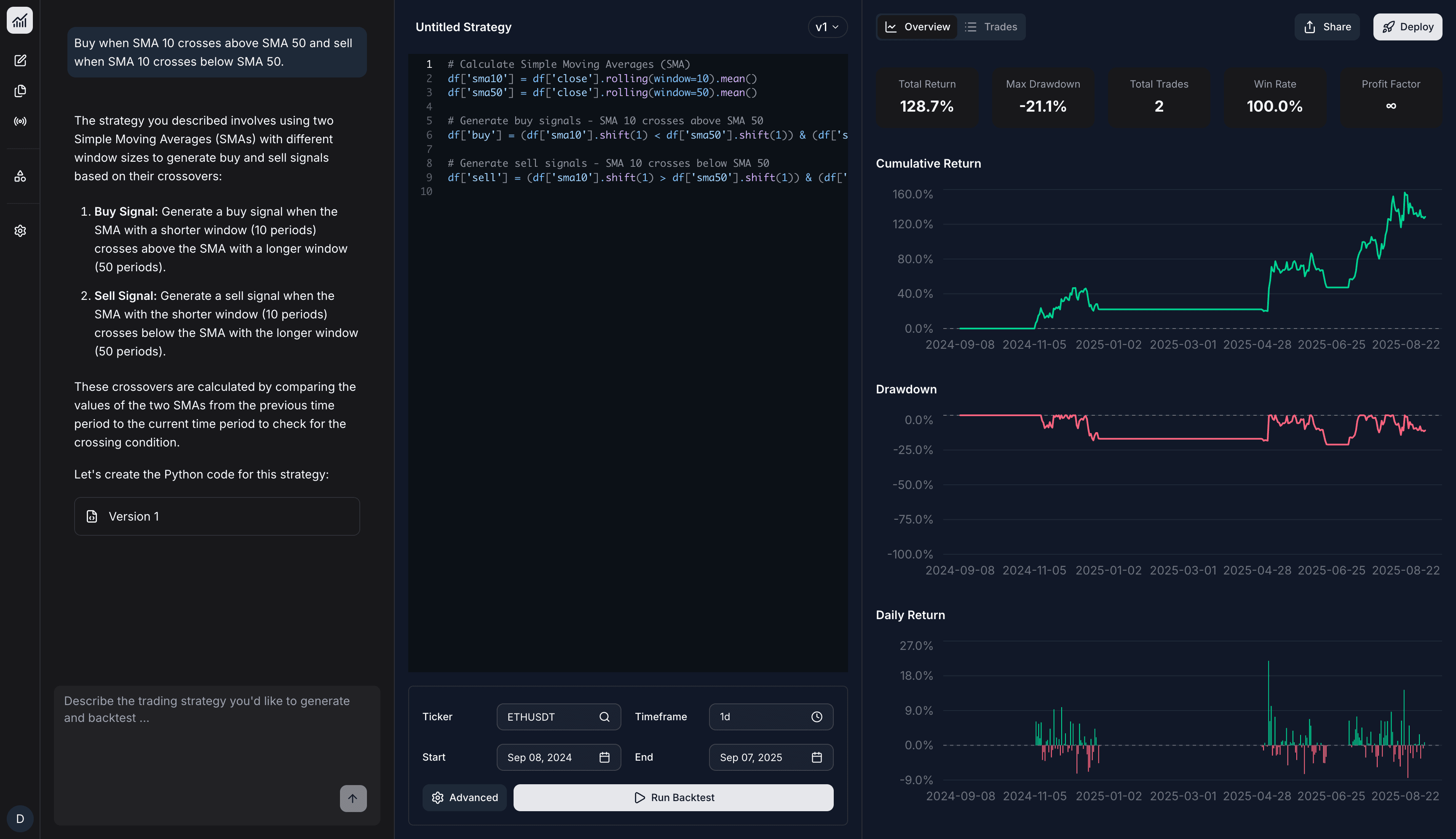Click the app logo chart icon

[x=20, y=21]
